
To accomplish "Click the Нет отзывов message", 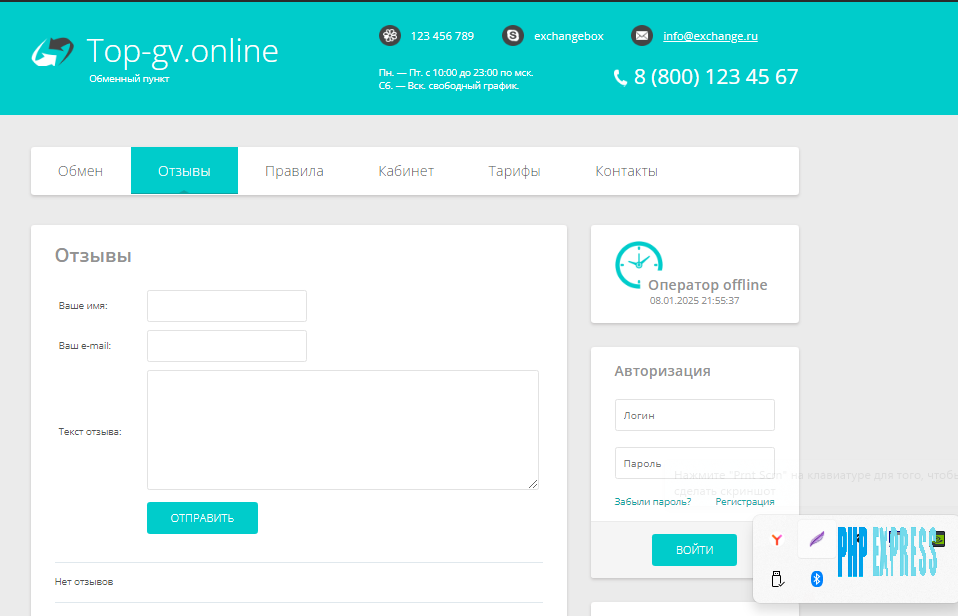I will tap(84, 582).
